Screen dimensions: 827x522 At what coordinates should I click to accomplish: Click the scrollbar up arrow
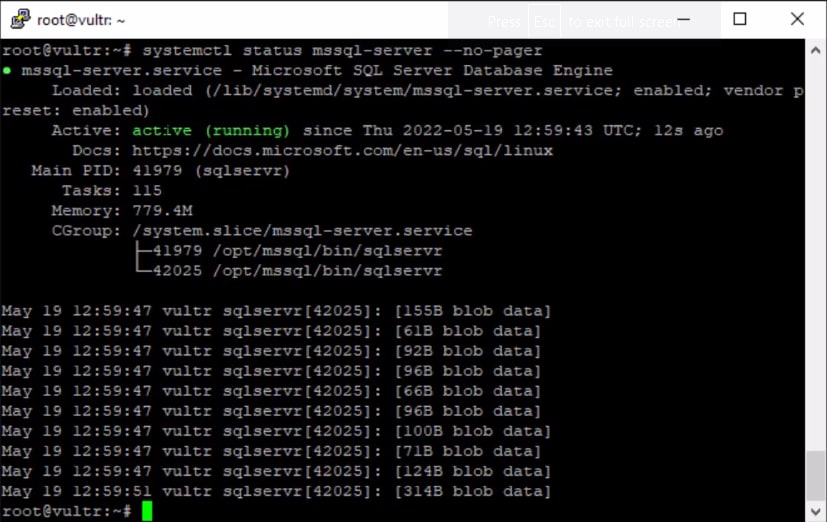[815, 51]
